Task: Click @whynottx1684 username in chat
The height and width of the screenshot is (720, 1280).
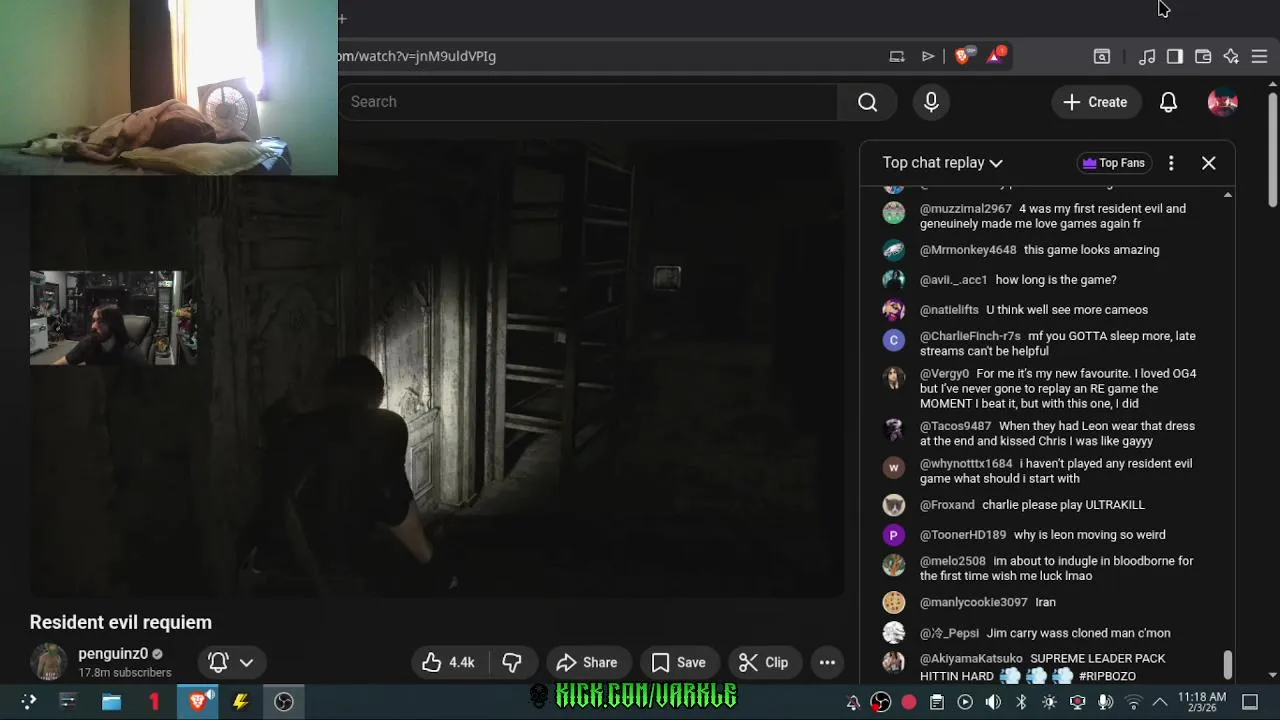Action: point(965,464)
